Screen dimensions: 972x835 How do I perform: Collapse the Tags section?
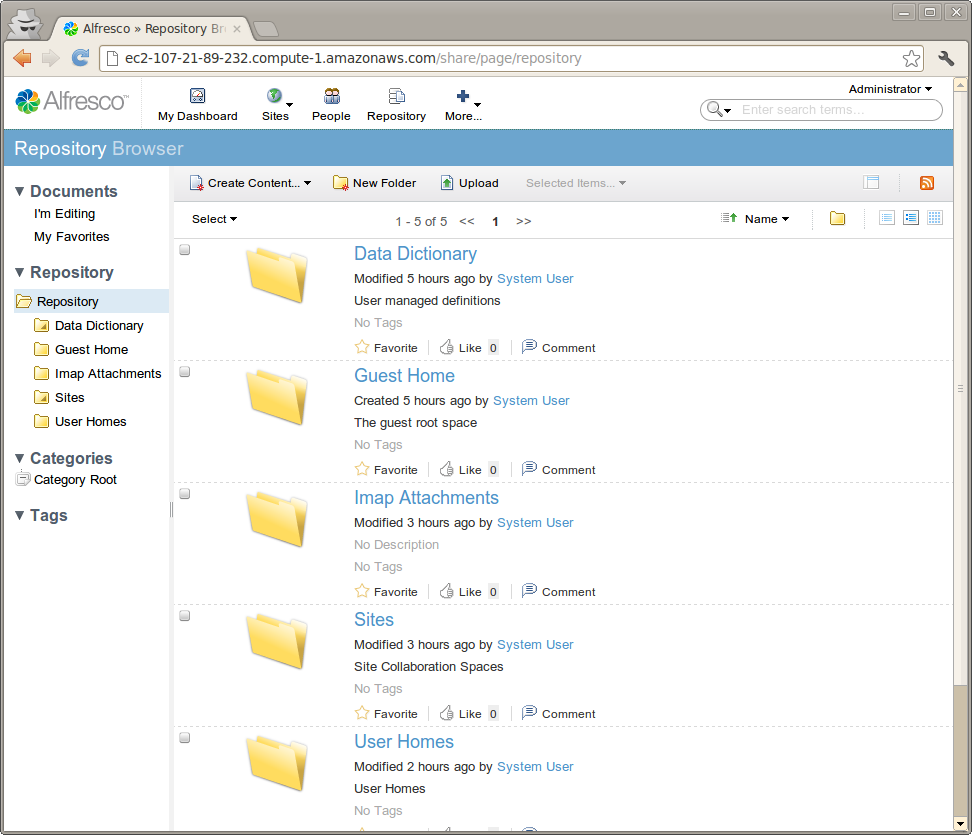(20, 515)
